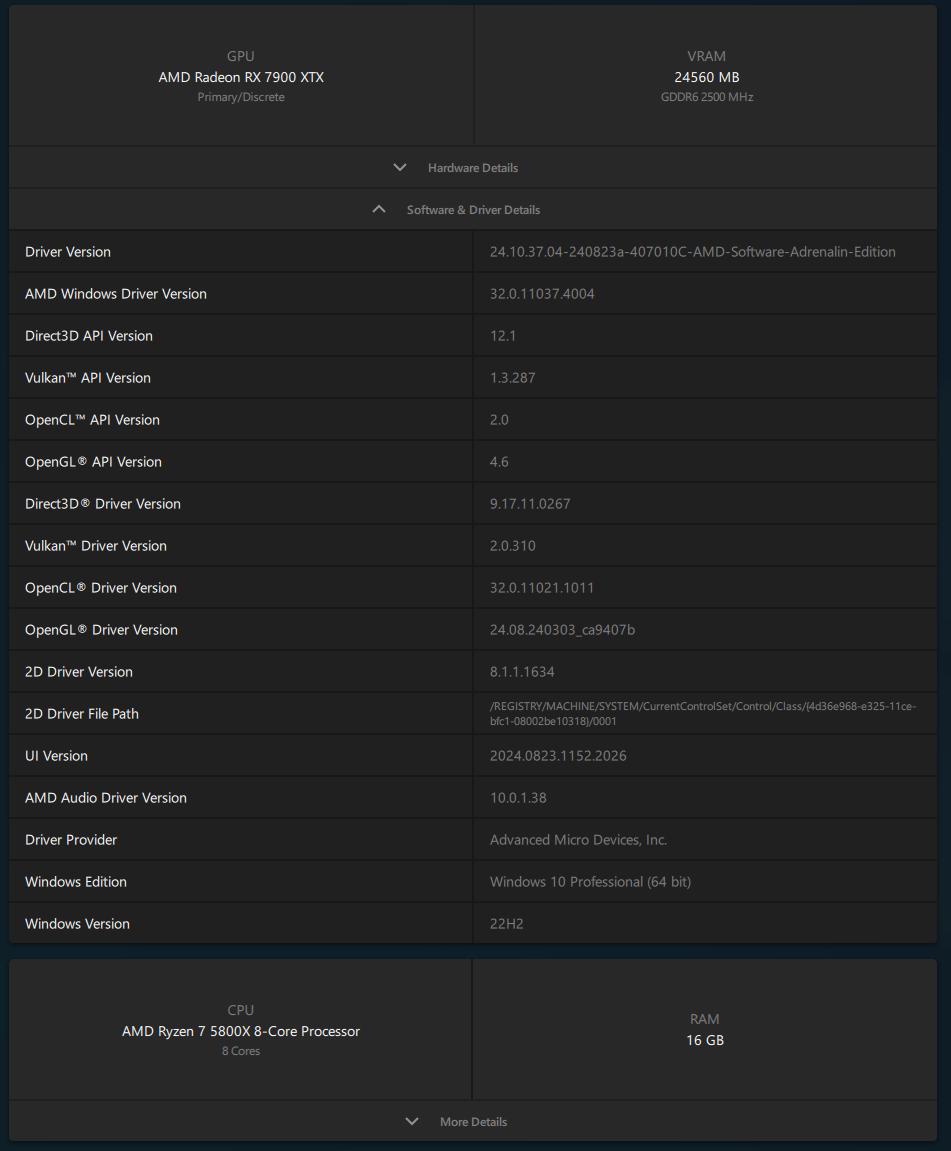
Task: Click the 2D Driver Version label
Action: pos(79,672)
